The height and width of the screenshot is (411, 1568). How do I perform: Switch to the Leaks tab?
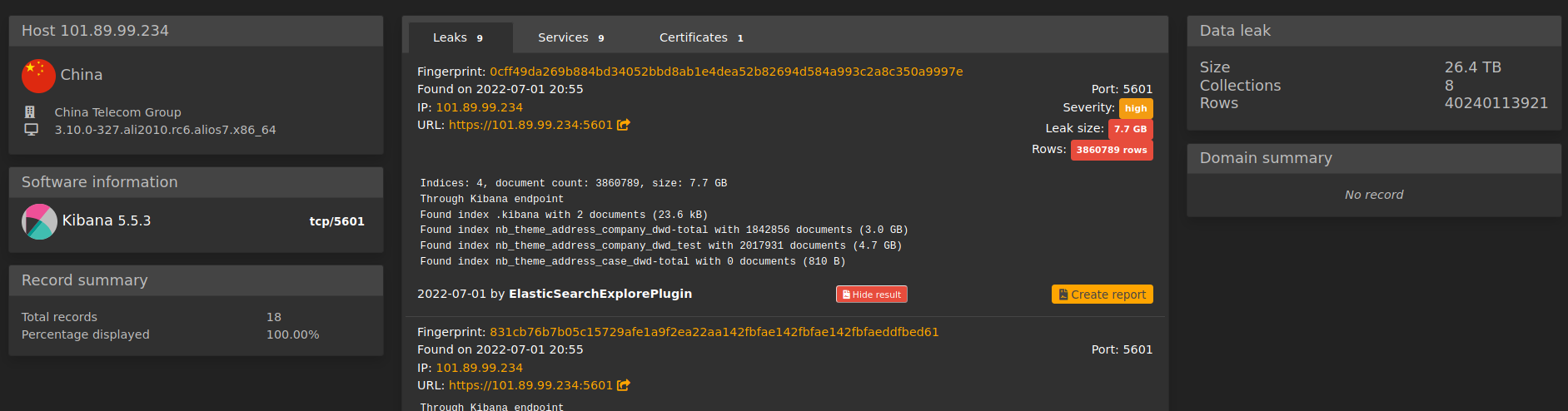click(459, 37)
